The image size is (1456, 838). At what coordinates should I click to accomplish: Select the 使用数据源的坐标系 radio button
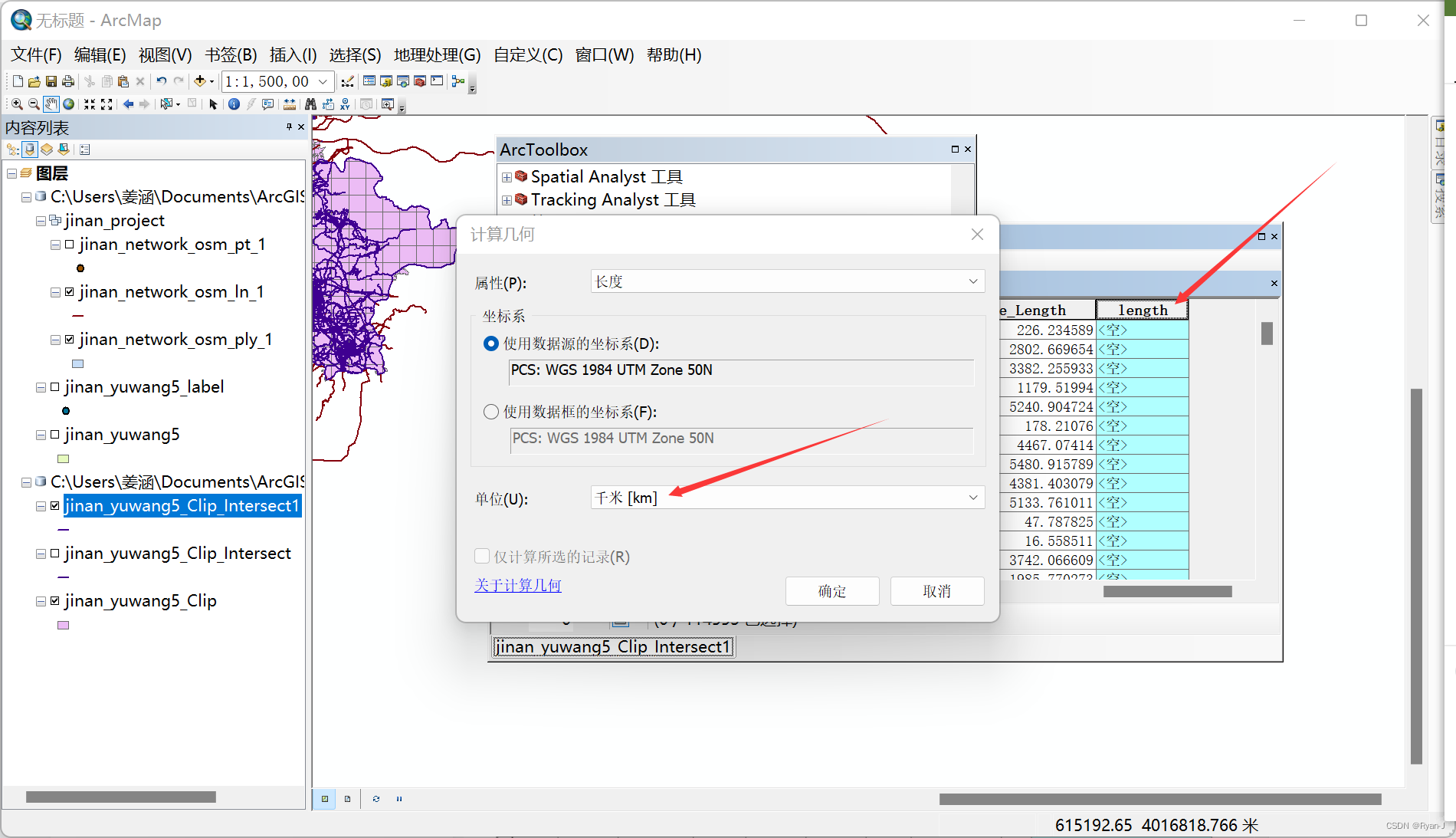(491, 343)
